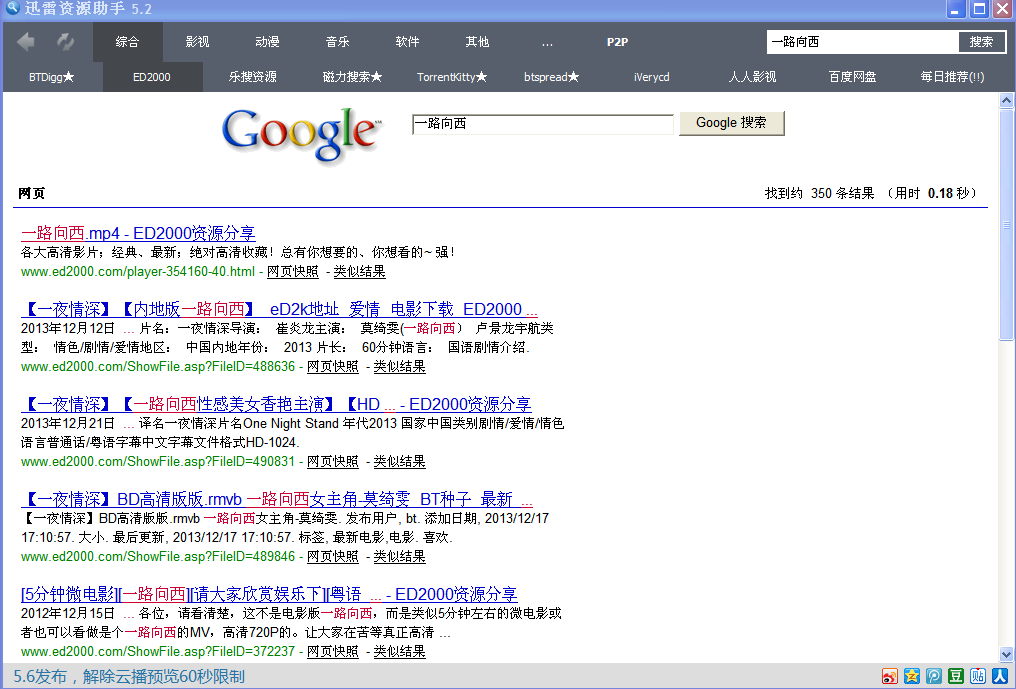Open 类似结果 for FileID=489846 result

[399, 556]
